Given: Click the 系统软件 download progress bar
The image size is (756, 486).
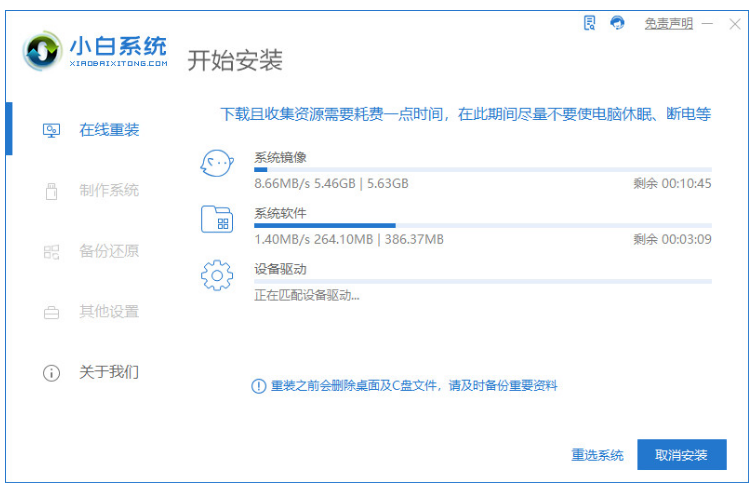Looking at the screenshot, I should [x=483, y=226].
